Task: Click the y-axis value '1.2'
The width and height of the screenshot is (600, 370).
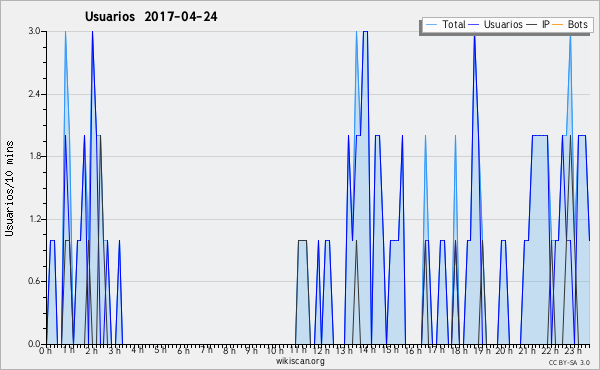Action: pos(34,219)
